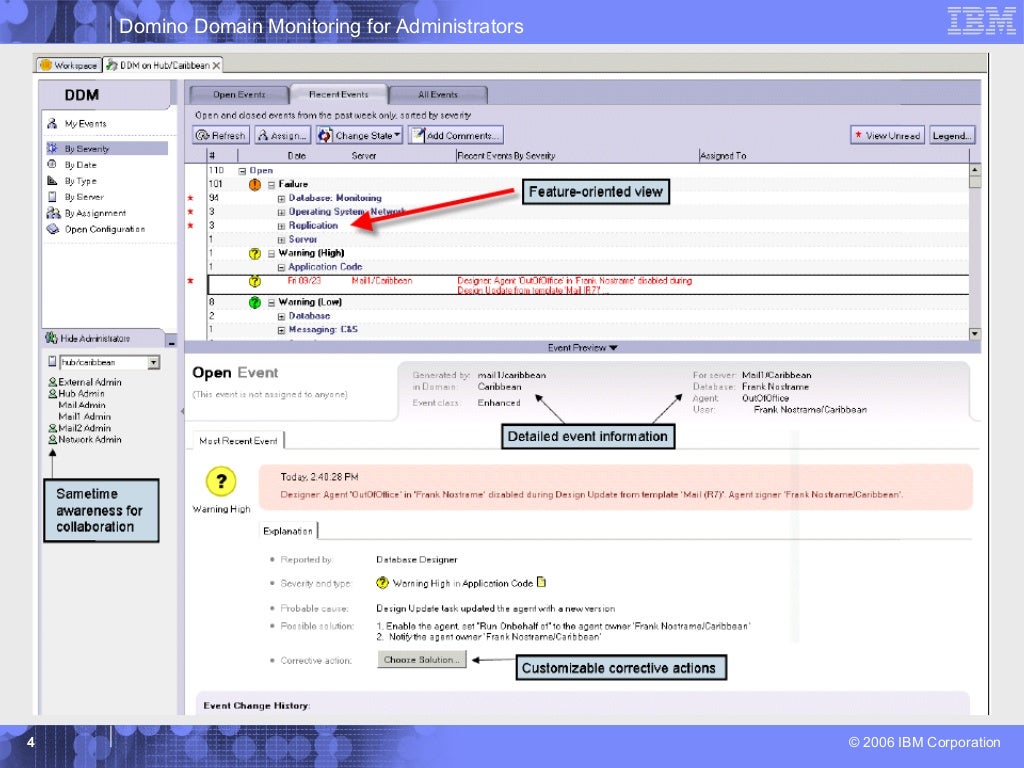Expand Messaging: C&S category
Screen dimensions: 1024x768
281,330
